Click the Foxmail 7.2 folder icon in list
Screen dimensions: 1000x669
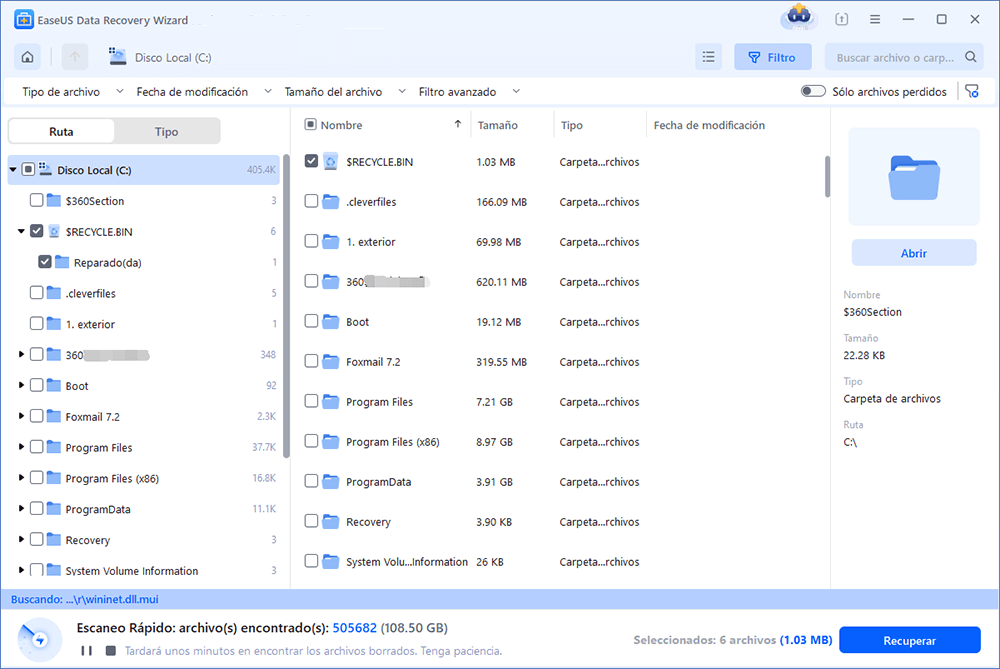(x=330, y=362)
